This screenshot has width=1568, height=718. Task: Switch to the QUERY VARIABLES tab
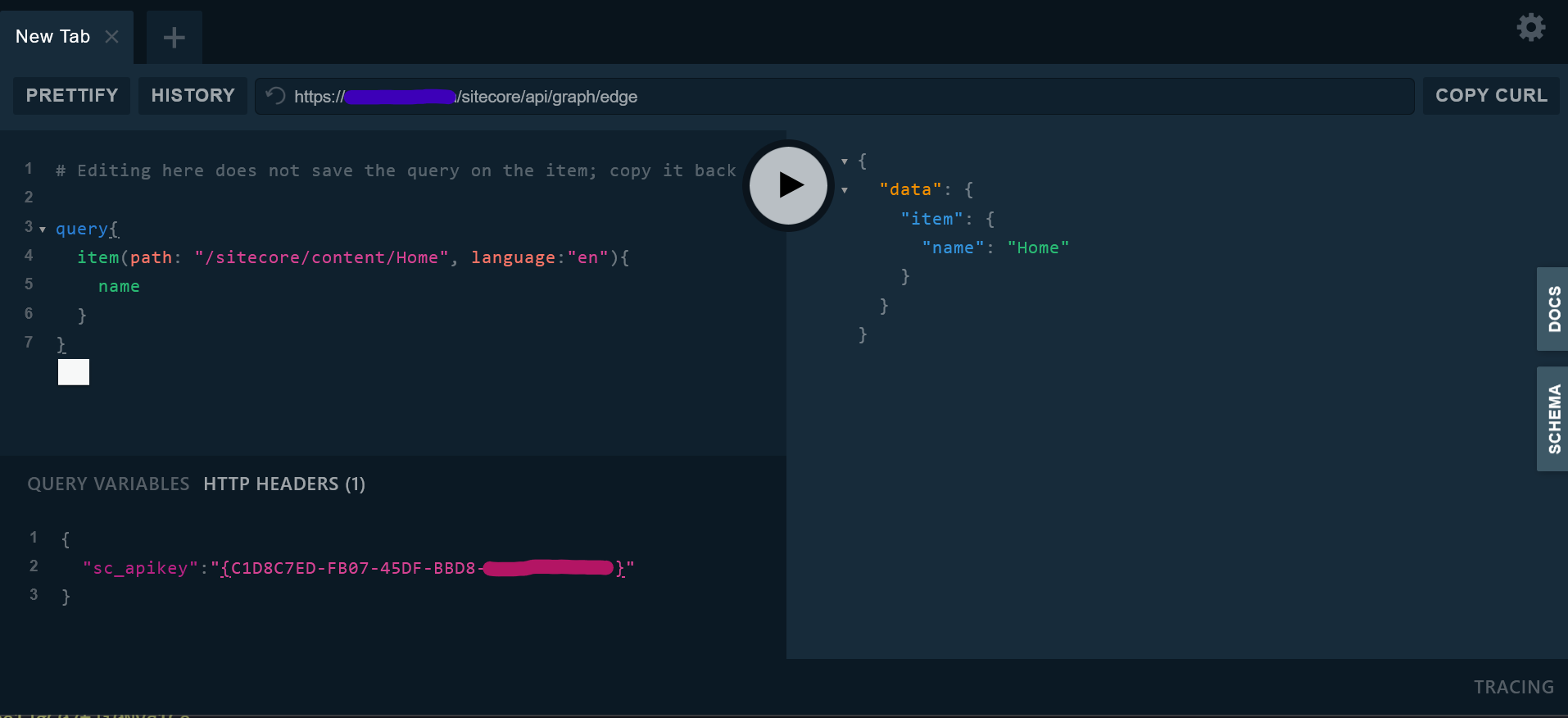coord(108,484)
